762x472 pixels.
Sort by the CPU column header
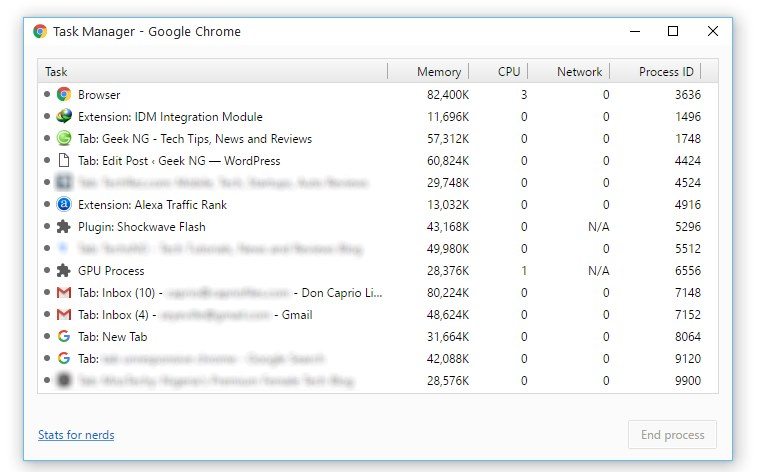(498, 71)
